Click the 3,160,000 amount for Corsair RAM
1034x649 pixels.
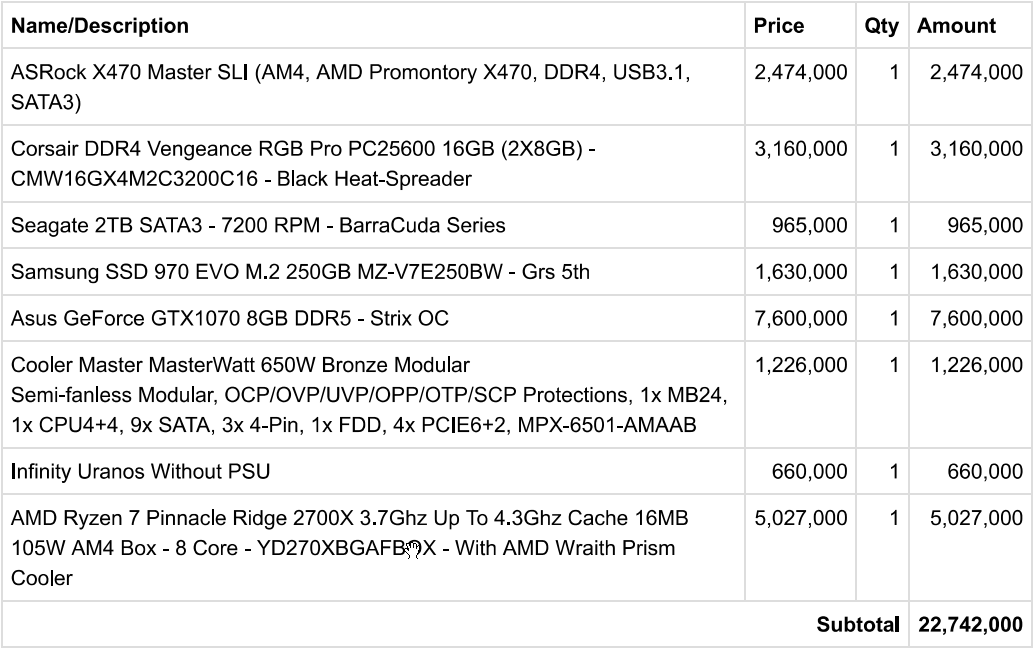tap(976, 149)
